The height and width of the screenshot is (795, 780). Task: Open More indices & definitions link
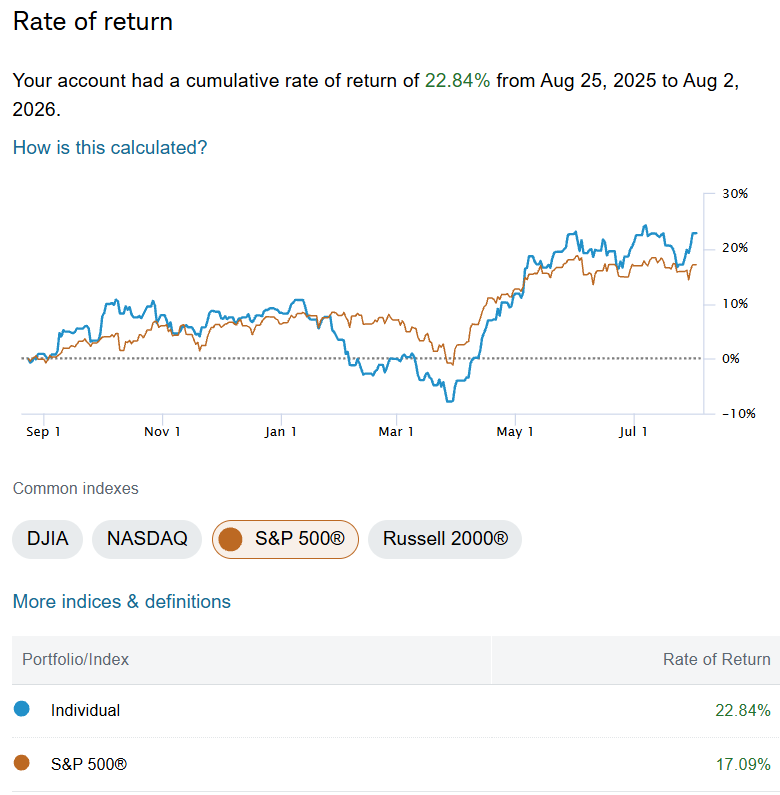point(122,601)
